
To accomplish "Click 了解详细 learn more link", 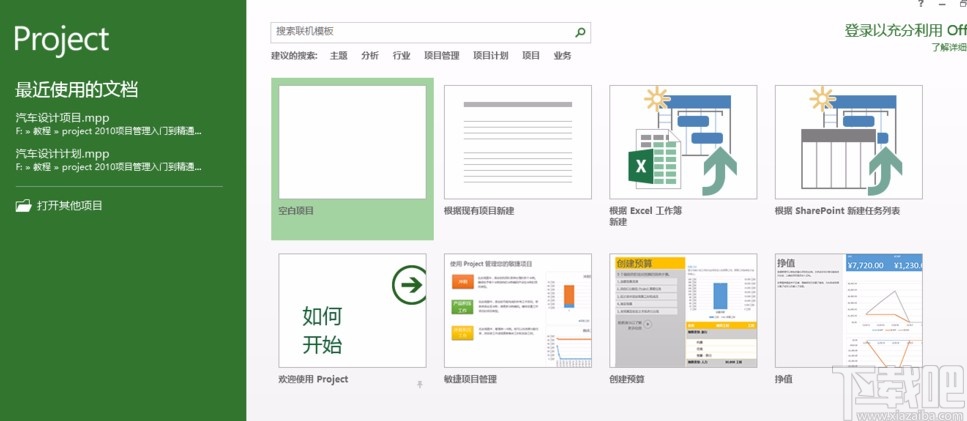I will click(x=949, y=47).
